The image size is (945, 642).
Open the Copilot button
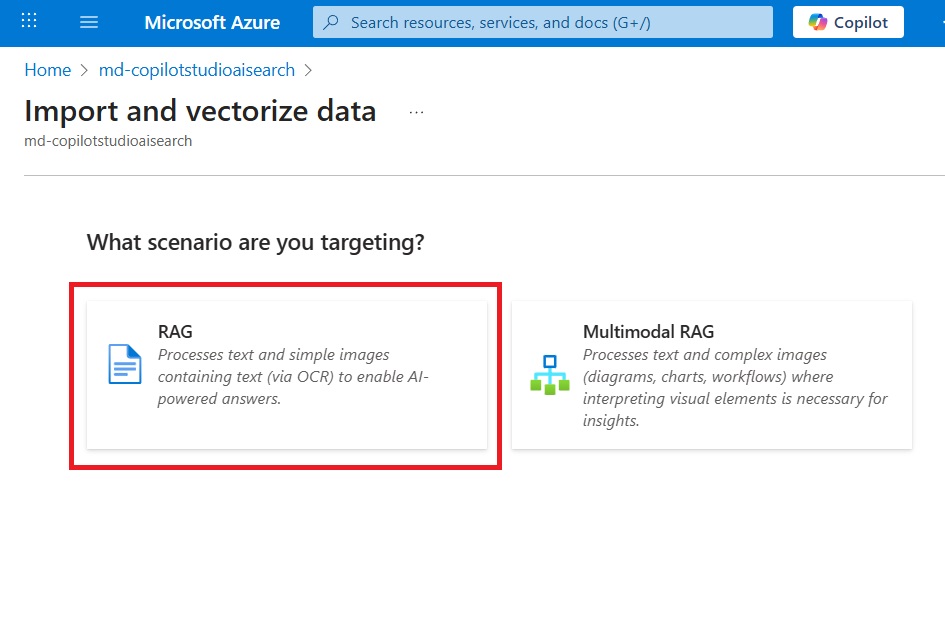pos(848,22)
